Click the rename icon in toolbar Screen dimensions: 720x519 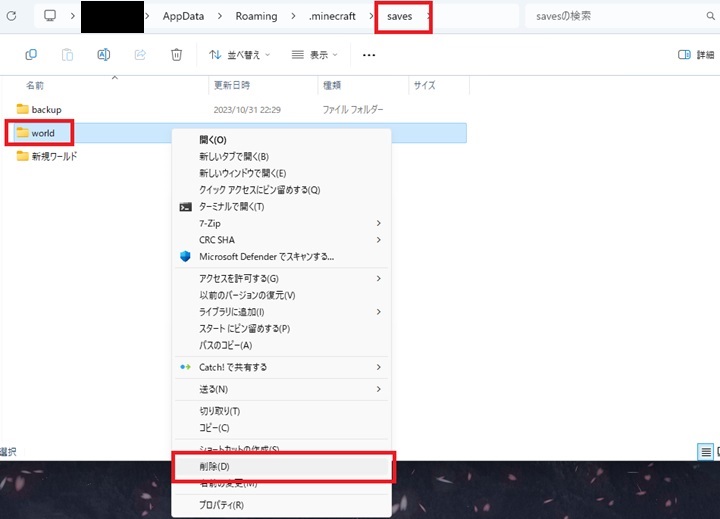(104, 55)
